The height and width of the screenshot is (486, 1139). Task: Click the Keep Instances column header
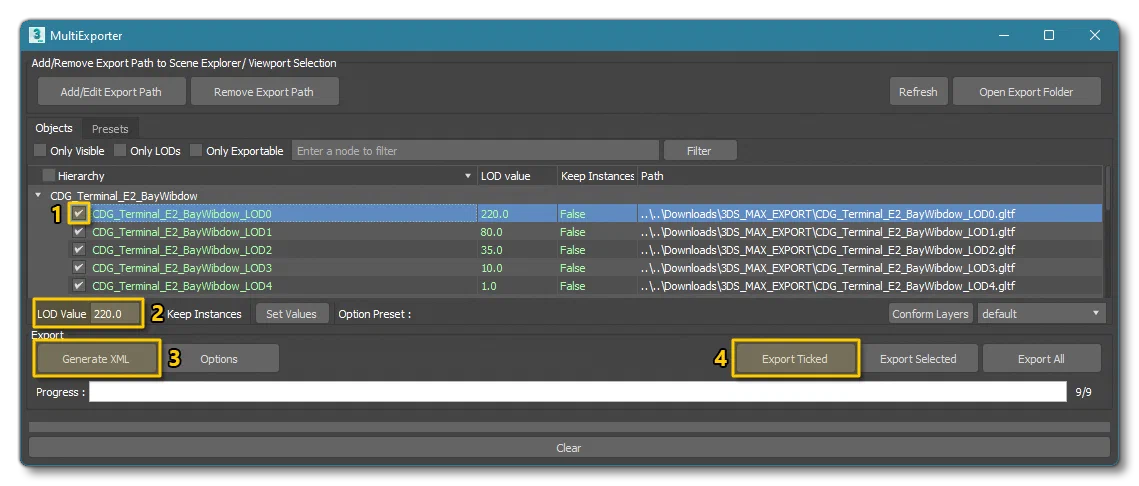[x=598, y=176]
